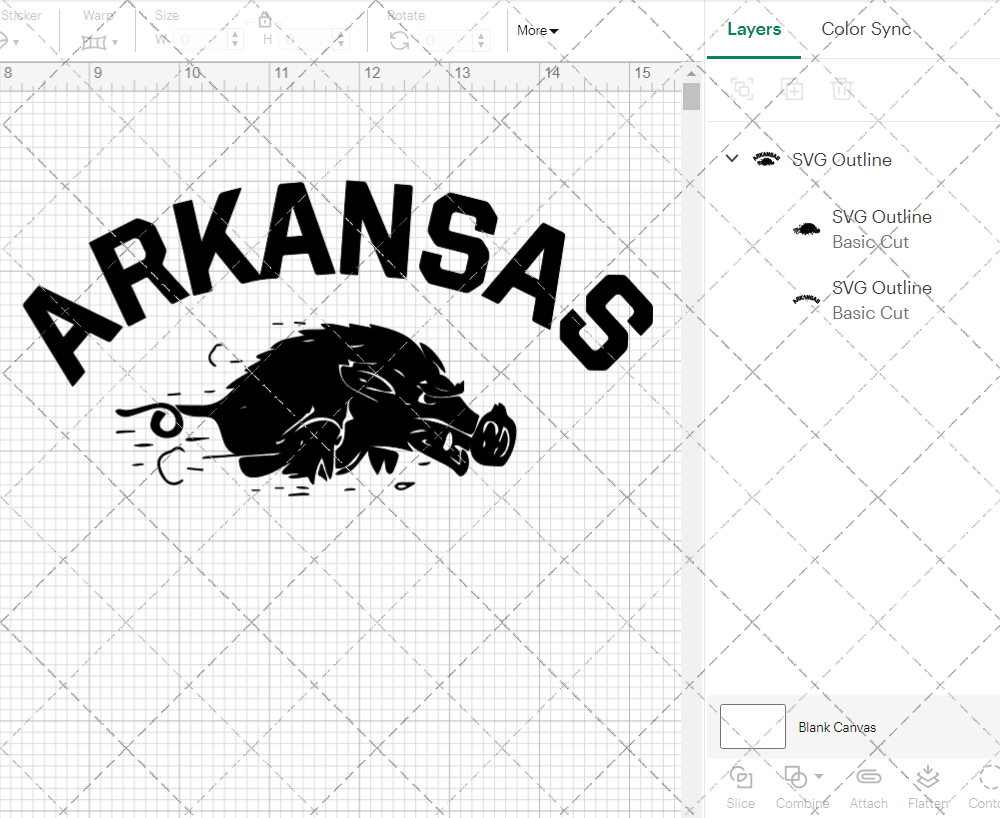This screenshot has height=818, width=1000.
Task: Open the More dropdown
Action: 537,31
